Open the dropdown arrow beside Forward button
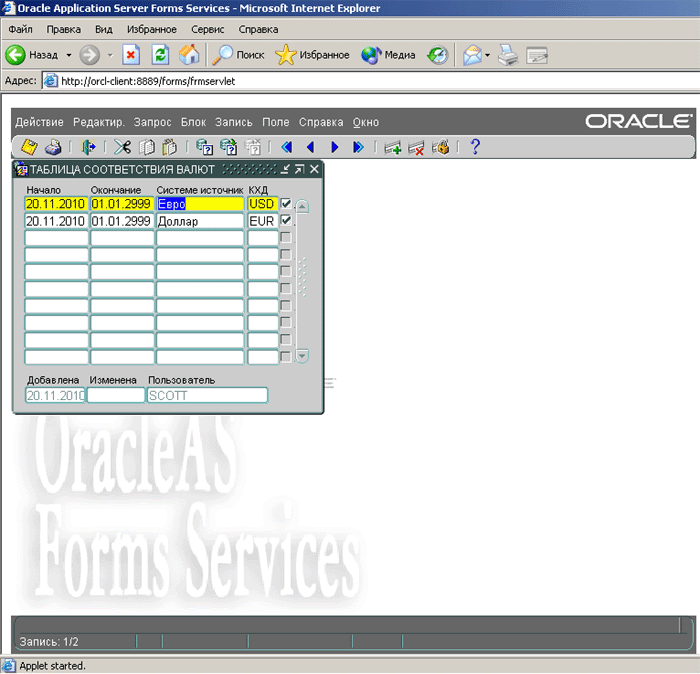This screenshot has width=700, height=674. [110, 55]
